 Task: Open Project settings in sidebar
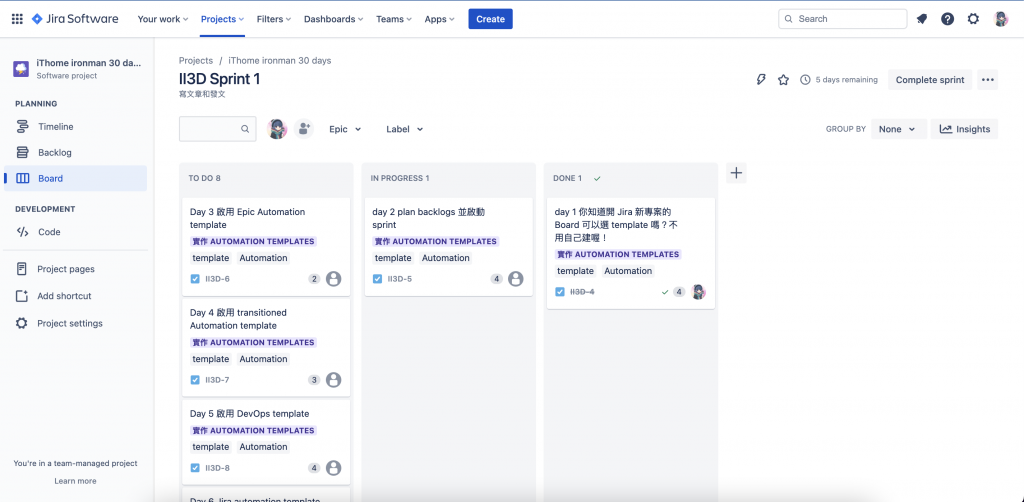pyautogui.click(x=75, y=323)
